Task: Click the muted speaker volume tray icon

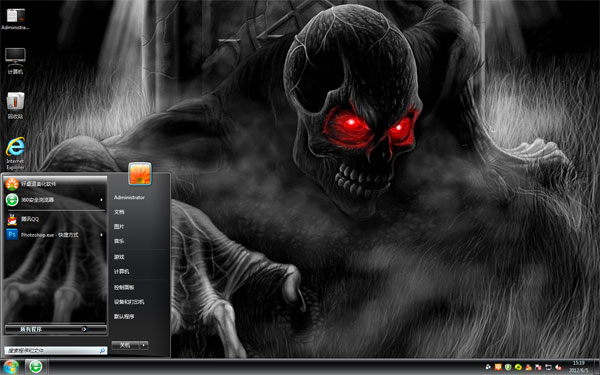Action: click(558, 367)
